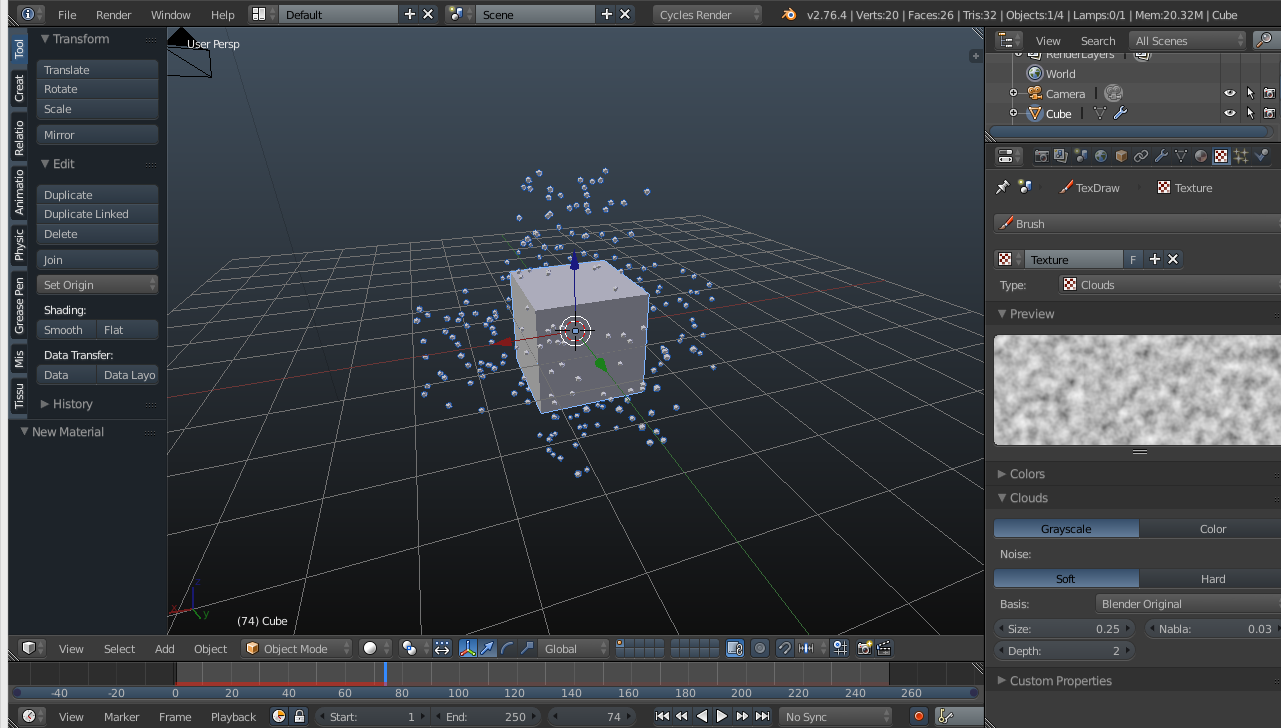Open the Help menu
Screen dimensions: 1281x728
pos(223,15)
